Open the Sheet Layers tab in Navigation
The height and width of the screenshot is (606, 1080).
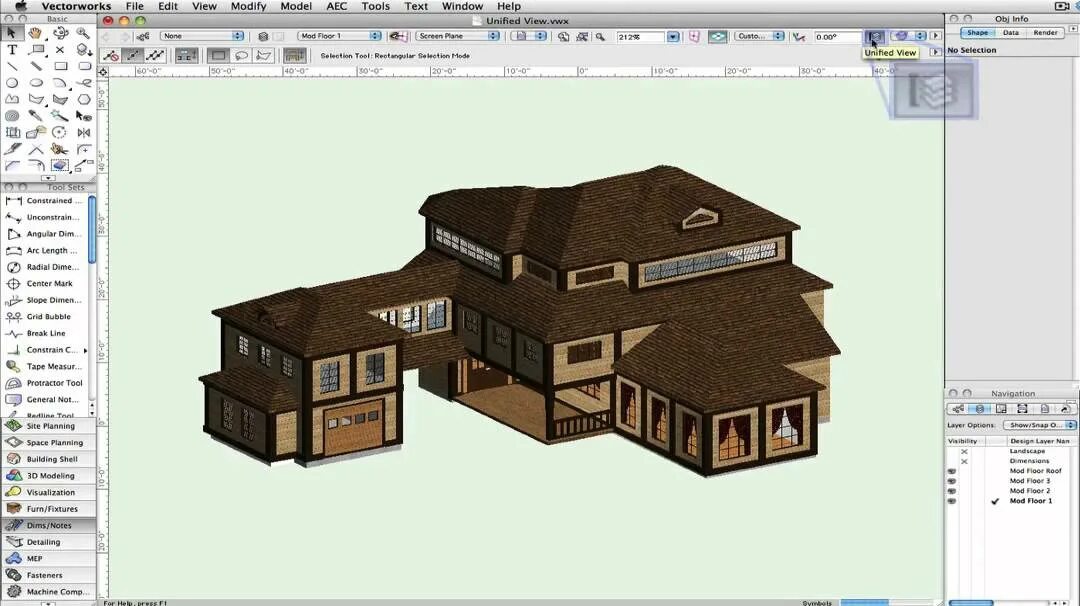pos(1001,408)
